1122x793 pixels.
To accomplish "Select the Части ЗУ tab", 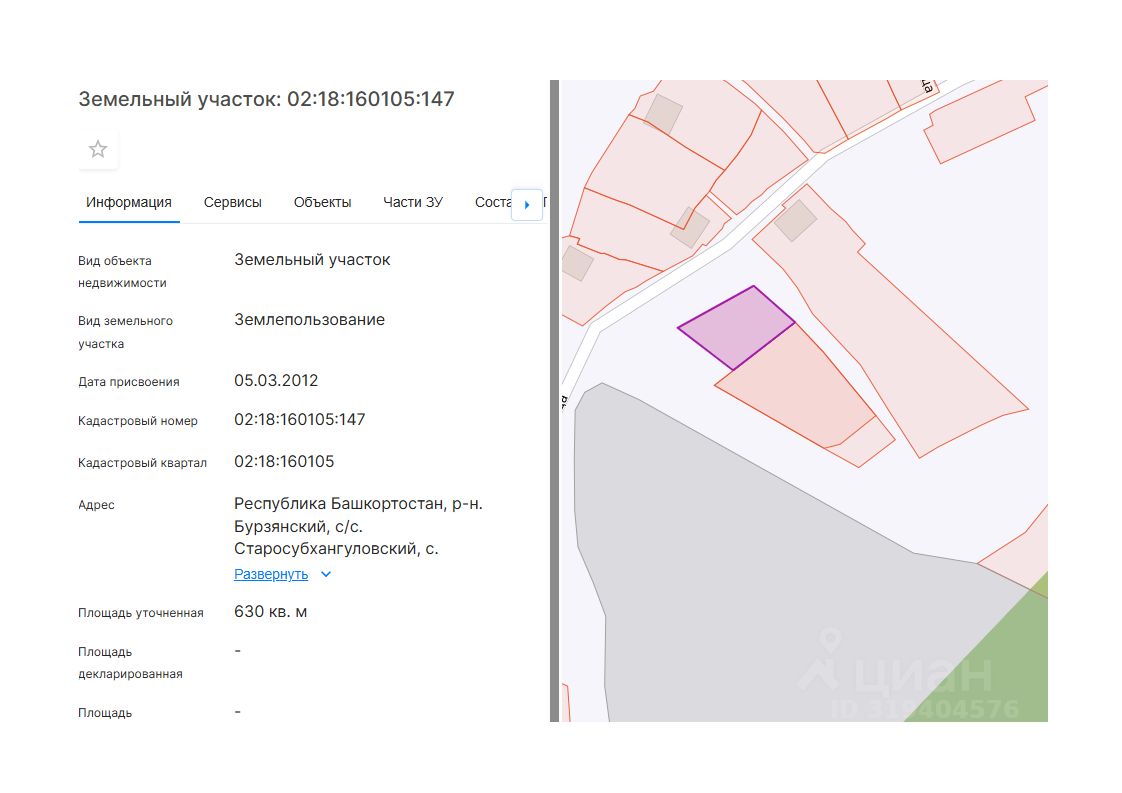I will click(x=413, y=203).
